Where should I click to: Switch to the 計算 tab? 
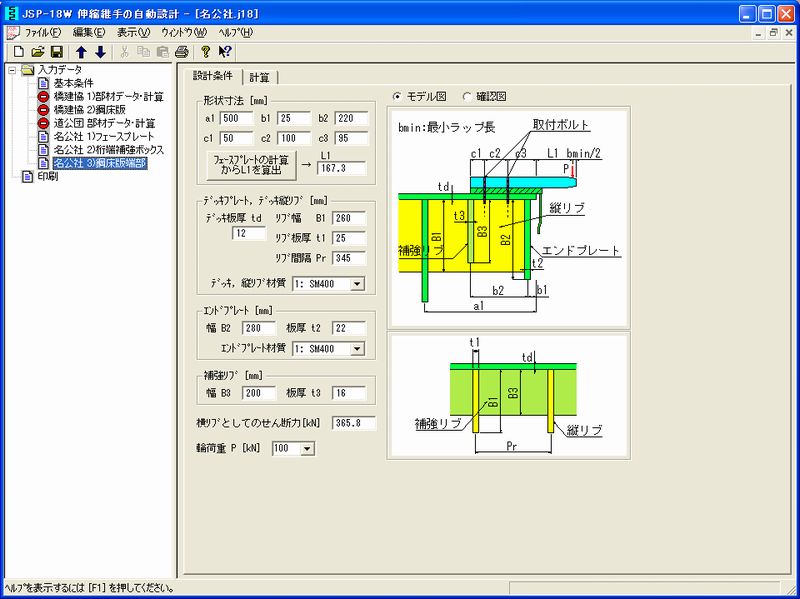click(260, 77)
